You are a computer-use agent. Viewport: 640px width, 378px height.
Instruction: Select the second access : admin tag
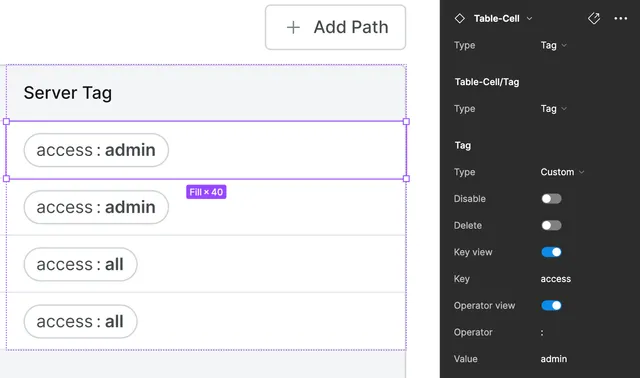pyautogui.click(x=96, y=207)
